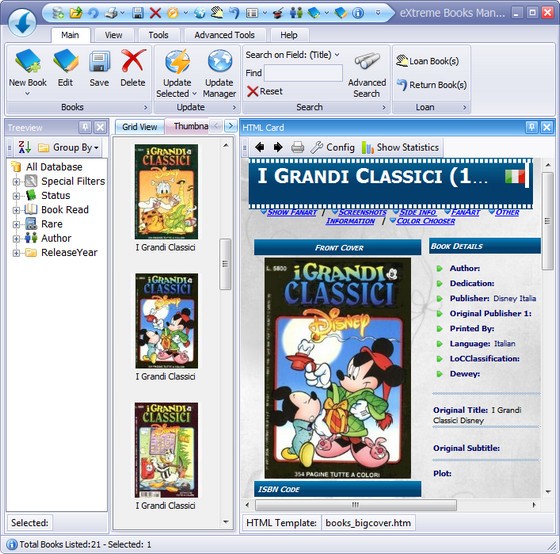560x554 pixels.
Task: Click the Show Fanart link
Action: click(x=292, y=212)
